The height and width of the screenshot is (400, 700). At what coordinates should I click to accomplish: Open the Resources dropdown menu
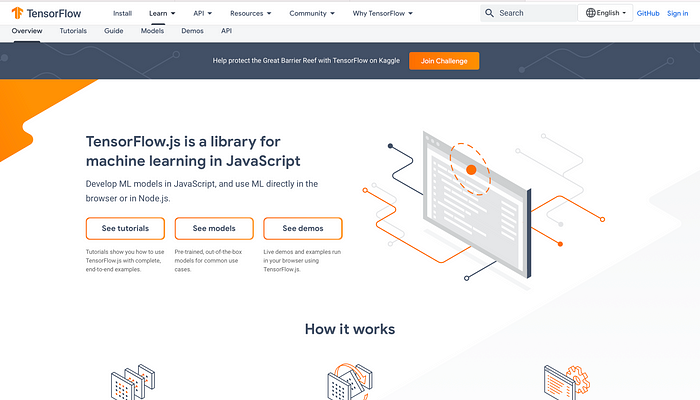250,13
